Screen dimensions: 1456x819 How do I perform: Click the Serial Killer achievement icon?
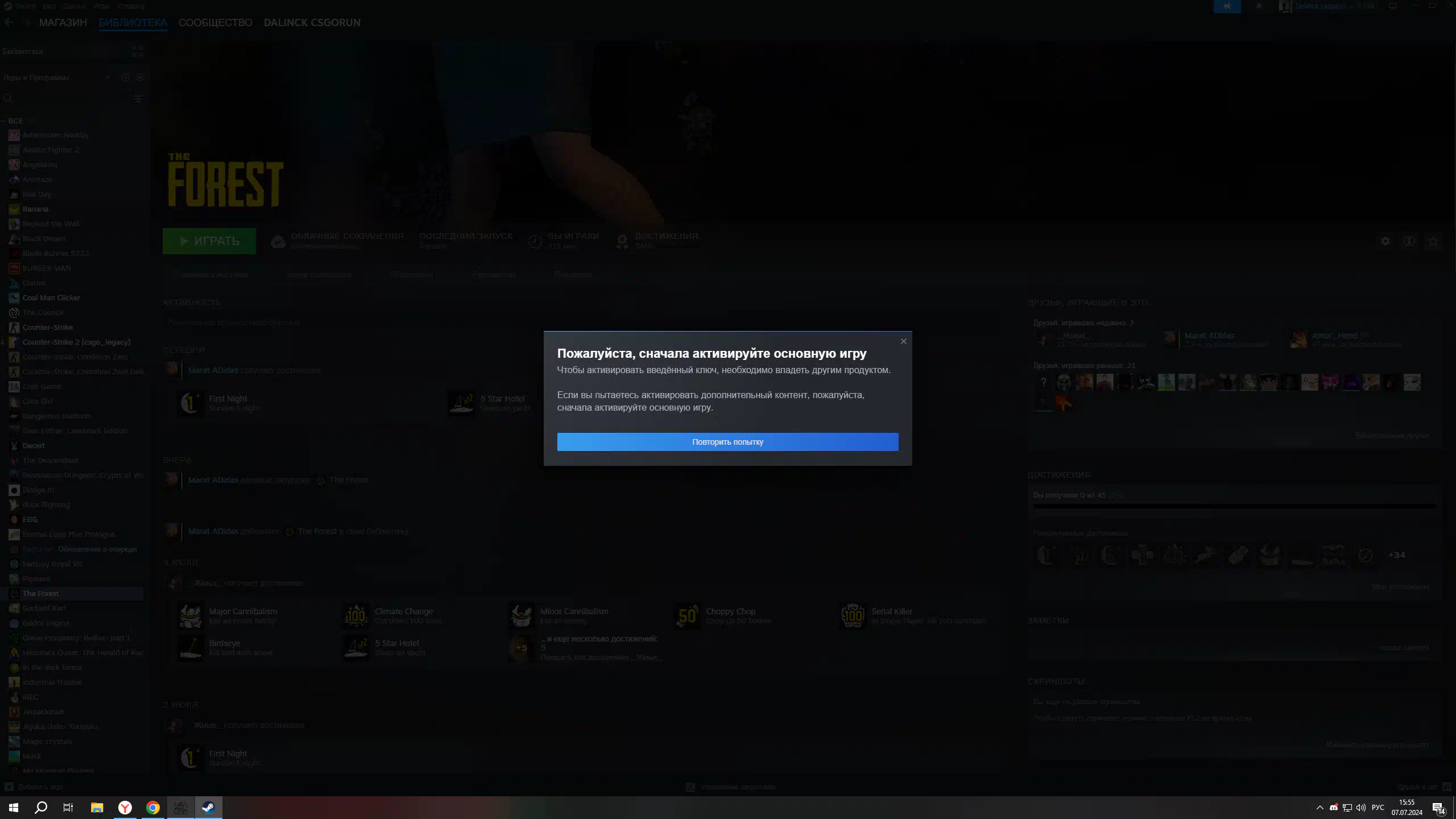[853, 616]
